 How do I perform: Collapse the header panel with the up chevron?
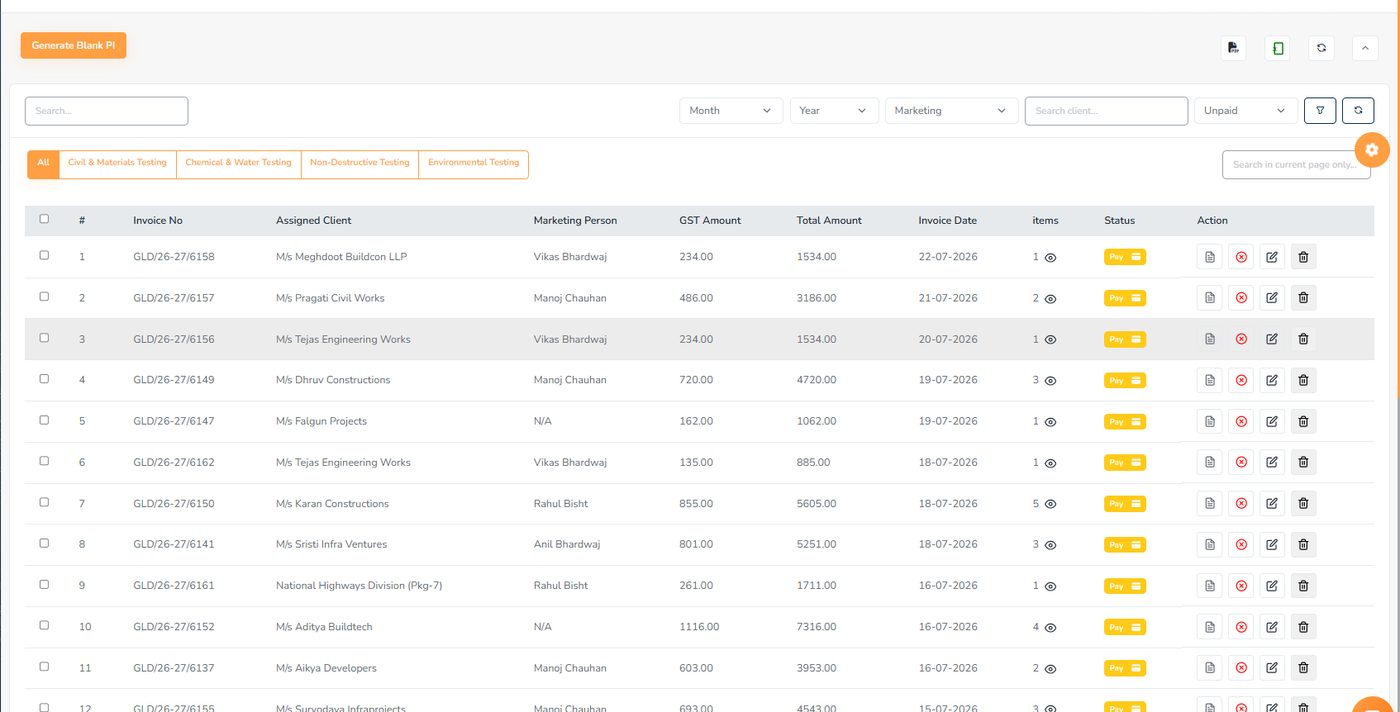tap(1365, 48)
